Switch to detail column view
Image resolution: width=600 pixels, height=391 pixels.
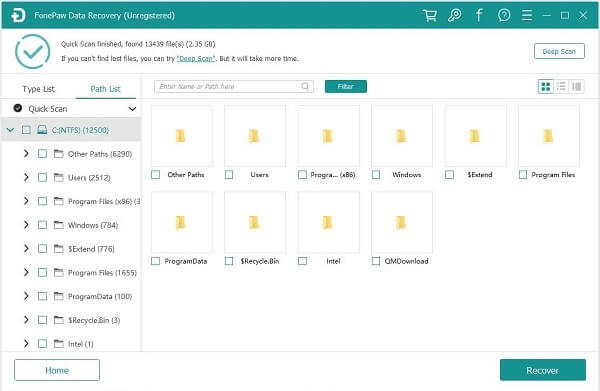(x=577, y=87)
